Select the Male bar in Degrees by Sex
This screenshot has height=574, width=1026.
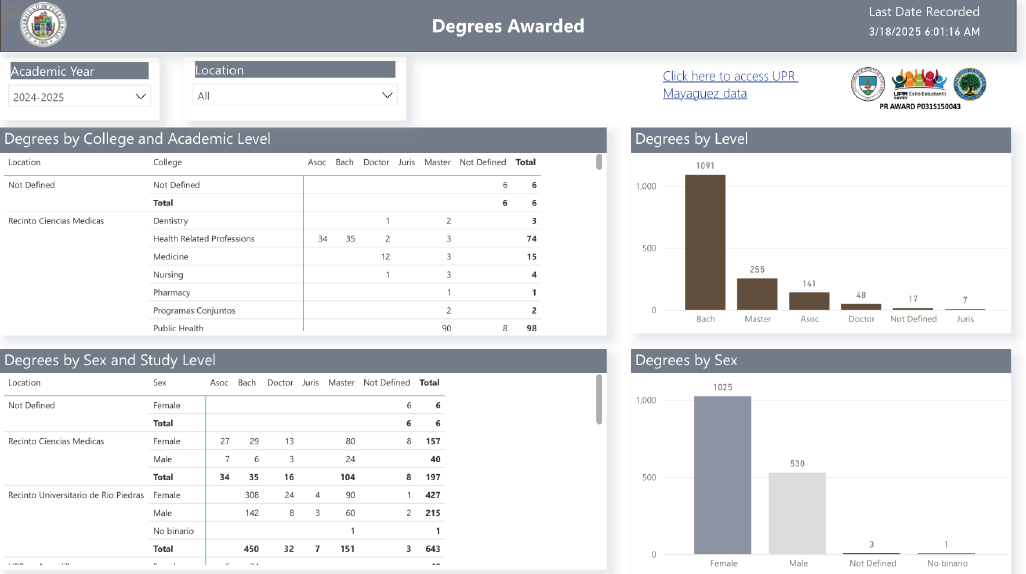798,513
